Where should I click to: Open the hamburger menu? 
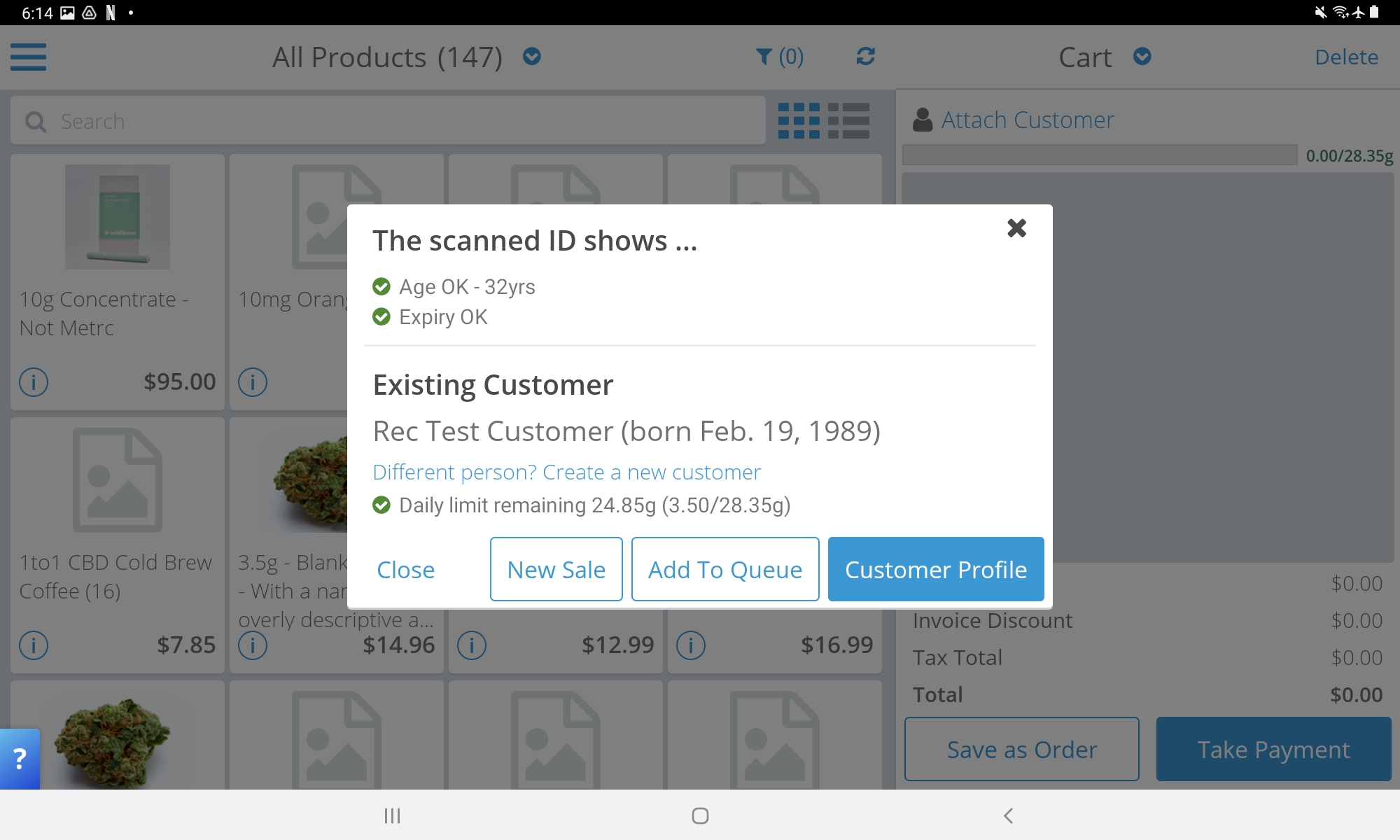pyautogui.click(x=29, y=57)
